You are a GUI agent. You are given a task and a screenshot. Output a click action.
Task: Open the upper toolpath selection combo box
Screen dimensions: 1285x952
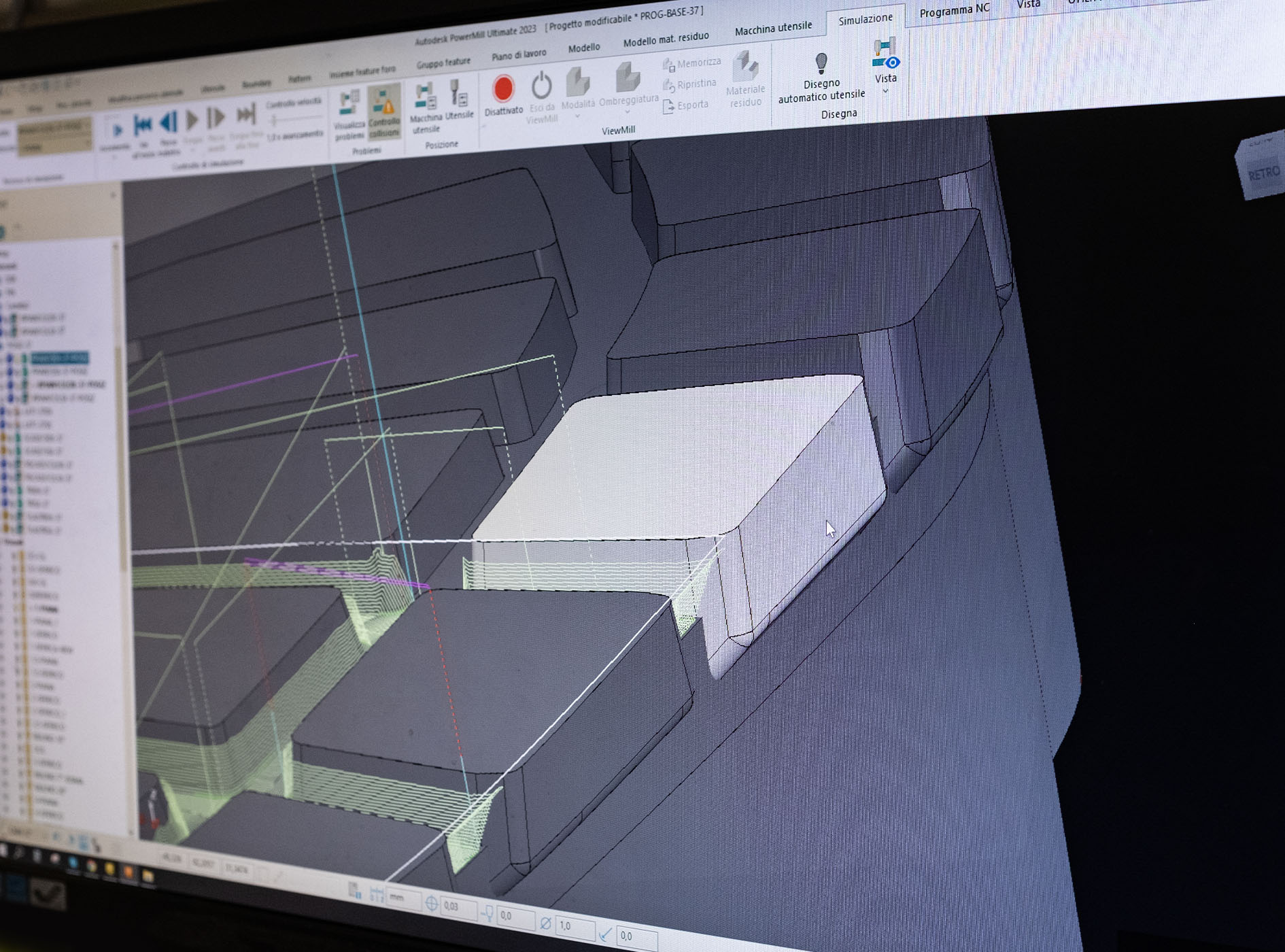(x=54, y=128)
